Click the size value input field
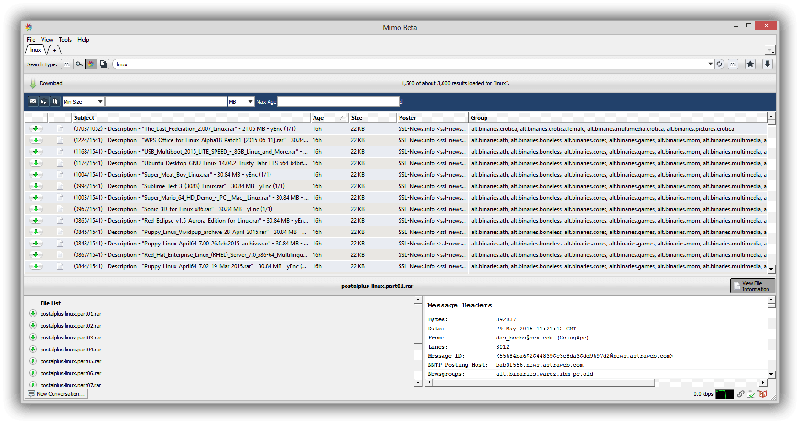The width and height of the screenshot is (800, 424). point(166,102)
